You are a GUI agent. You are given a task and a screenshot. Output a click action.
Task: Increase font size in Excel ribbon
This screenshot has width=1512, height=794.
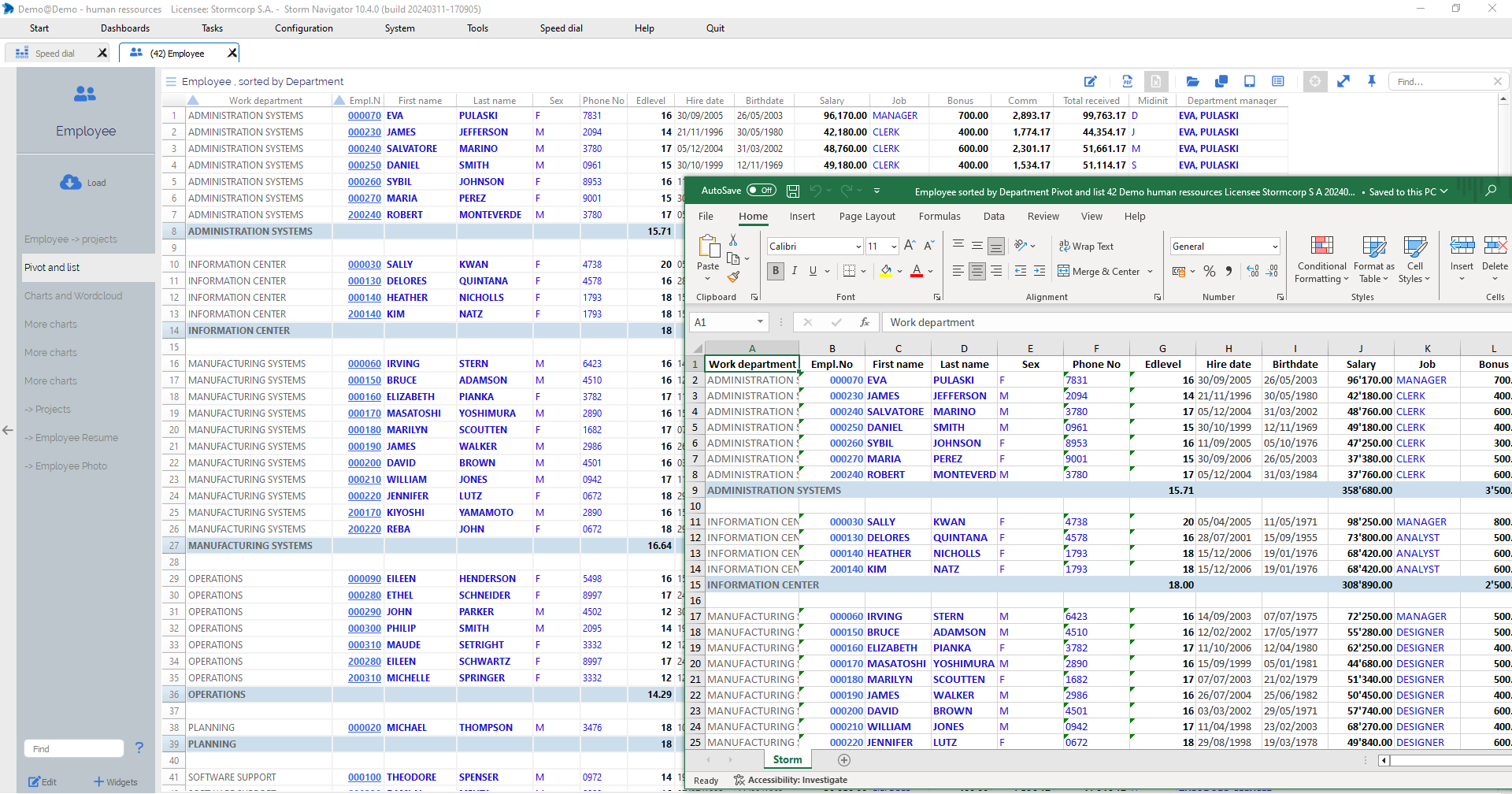910,246
